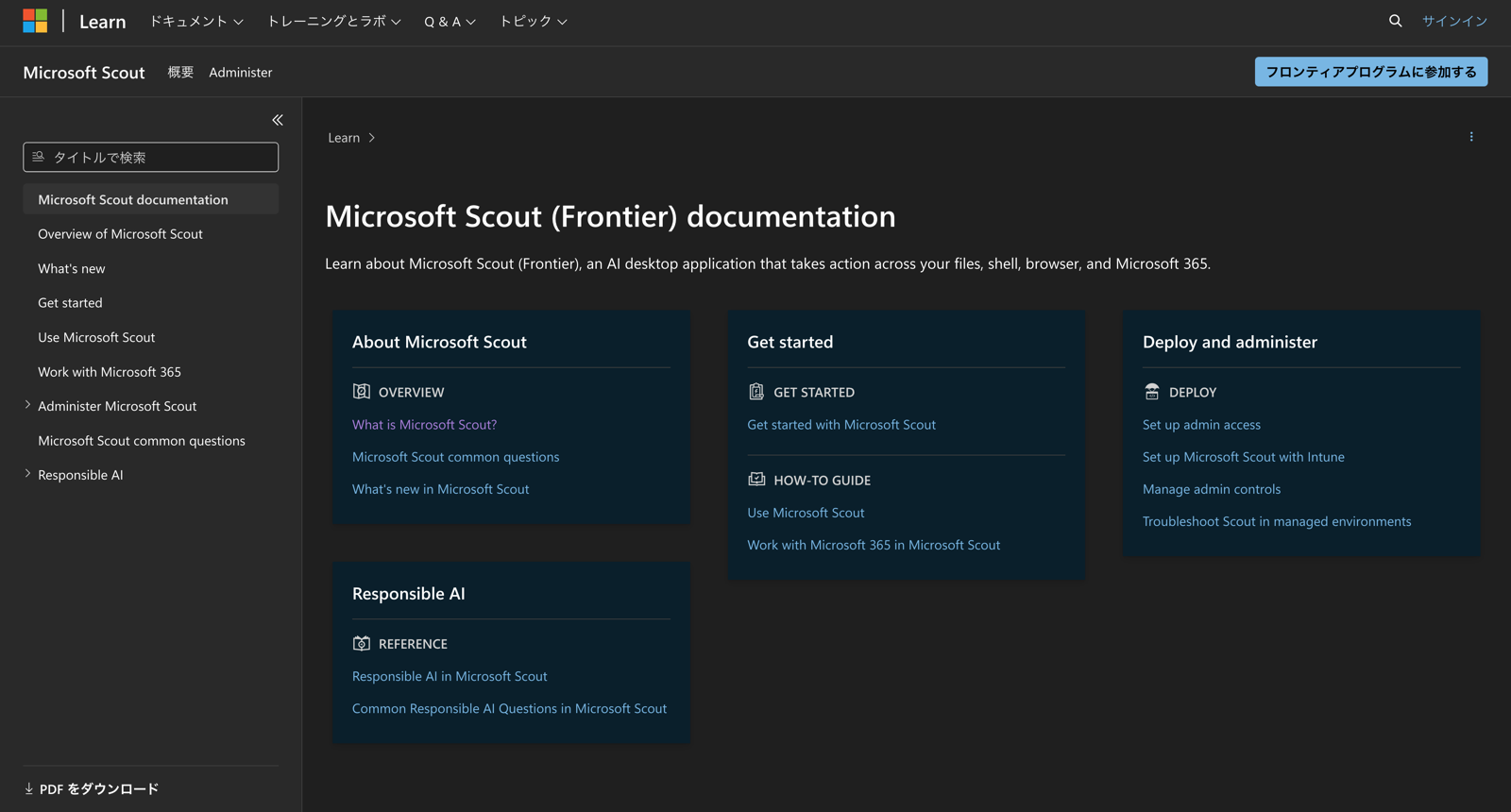Click the Get started card heading
The image size is (1511, 812).
pos(789,342)
